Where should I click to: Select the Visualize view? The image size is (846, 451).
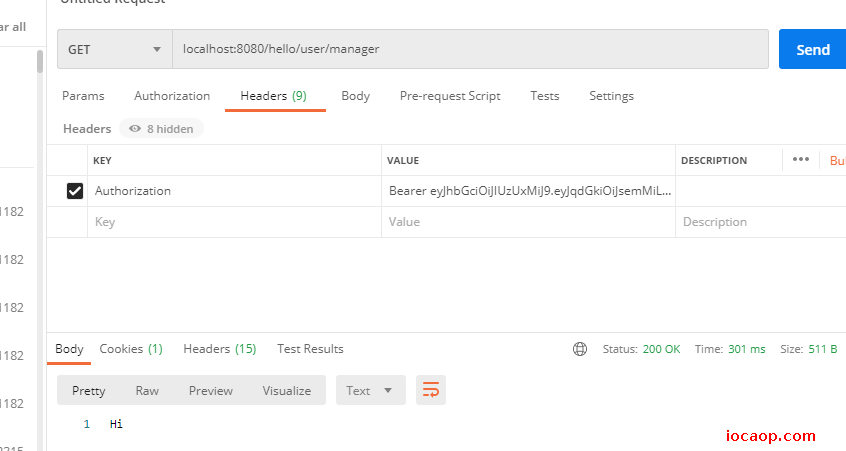[x=286, y=391]
